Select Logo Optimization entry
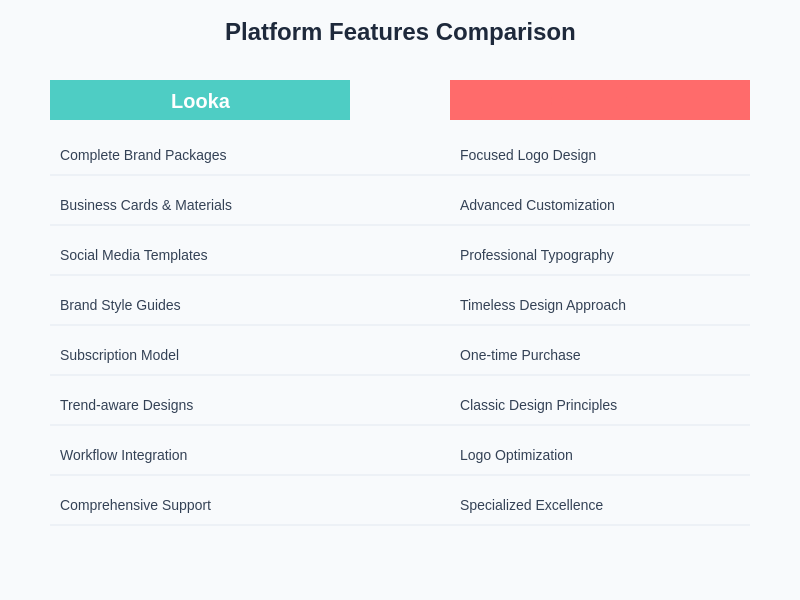 516,455
